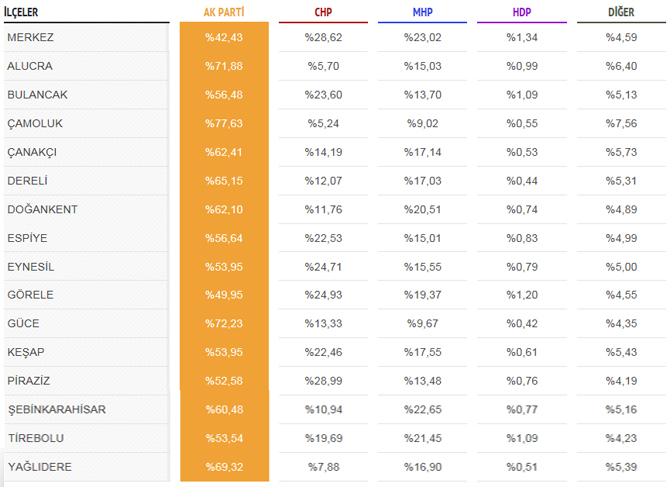This screenshot has height=487, width=670.
Task: Select the ŞEBİNKARAHİSAR district name
Action: point(57,409)
